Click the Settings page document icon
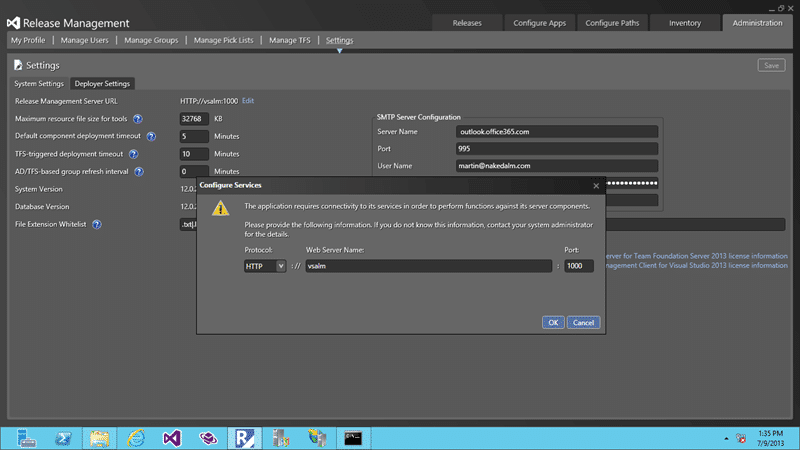Screen dimensions: 800x450 18,65
